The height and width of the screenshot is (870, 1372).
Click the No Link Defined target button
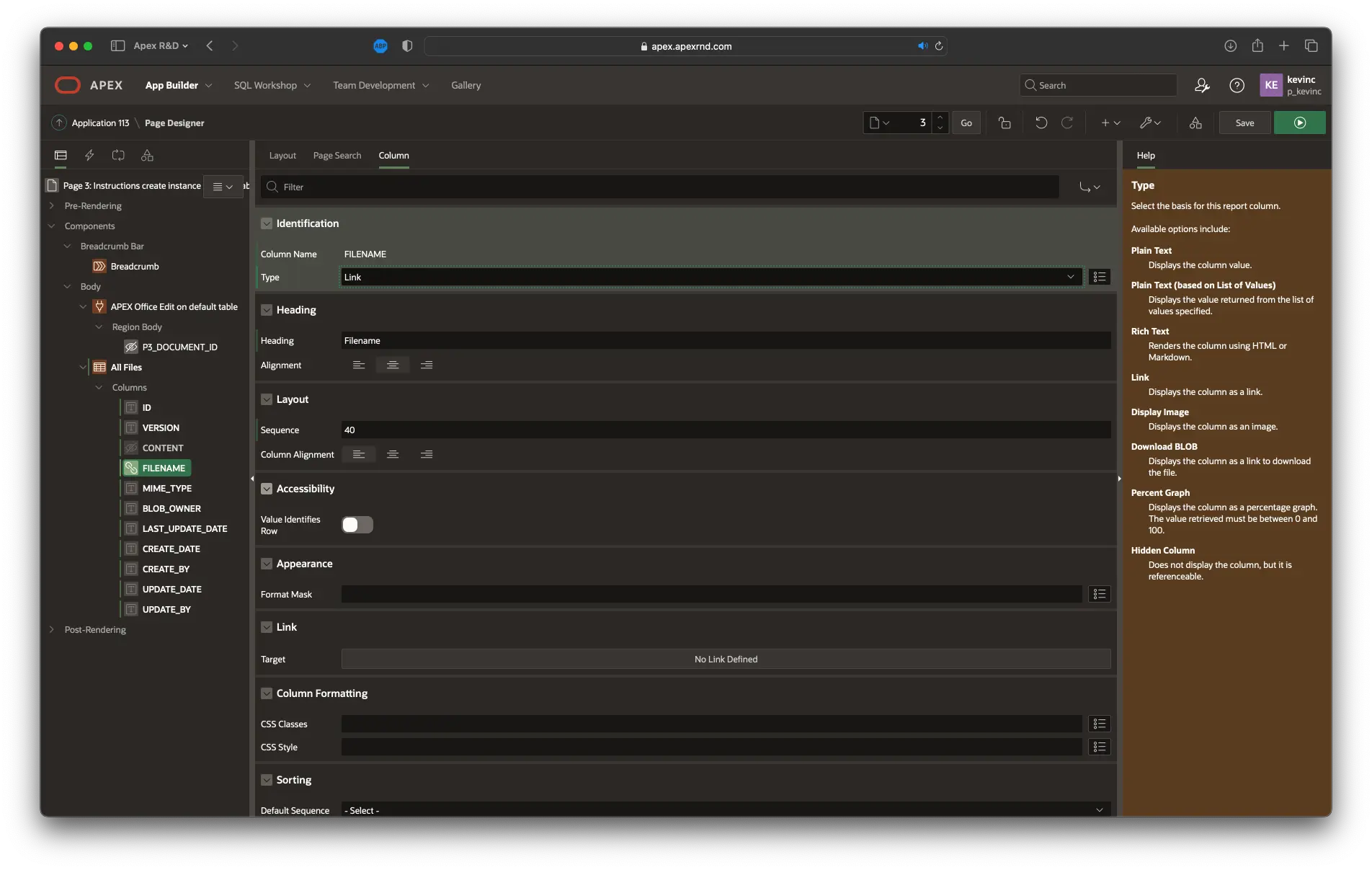click(726, 659)
